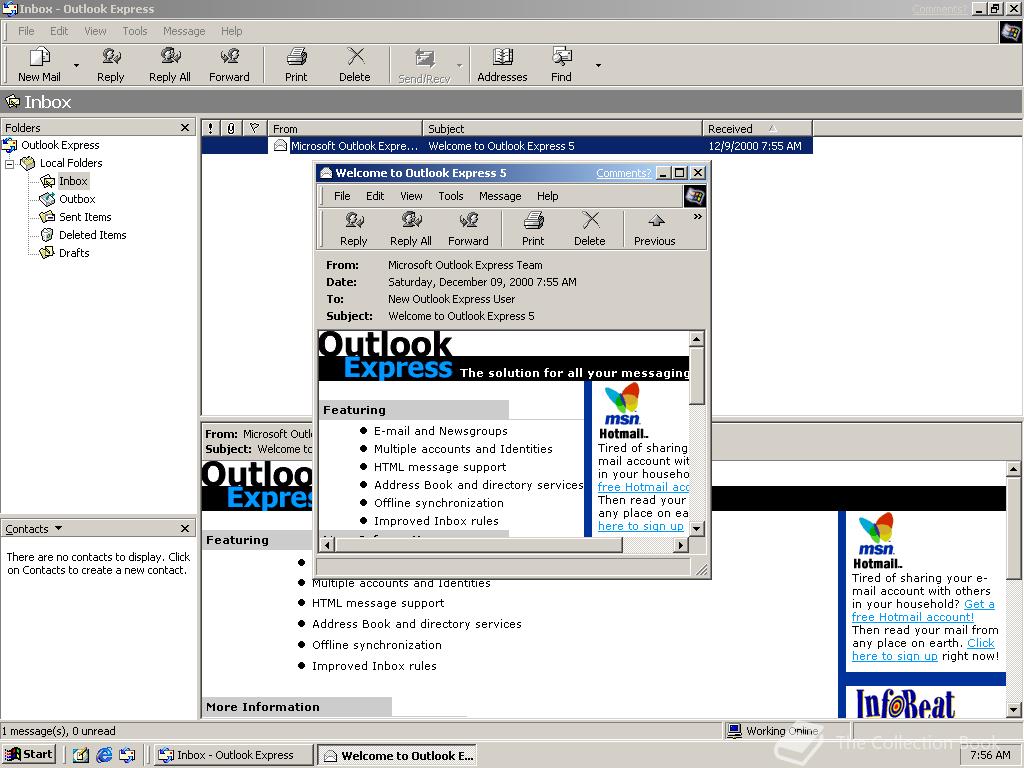Sort by priority column header

pos(210,129)
